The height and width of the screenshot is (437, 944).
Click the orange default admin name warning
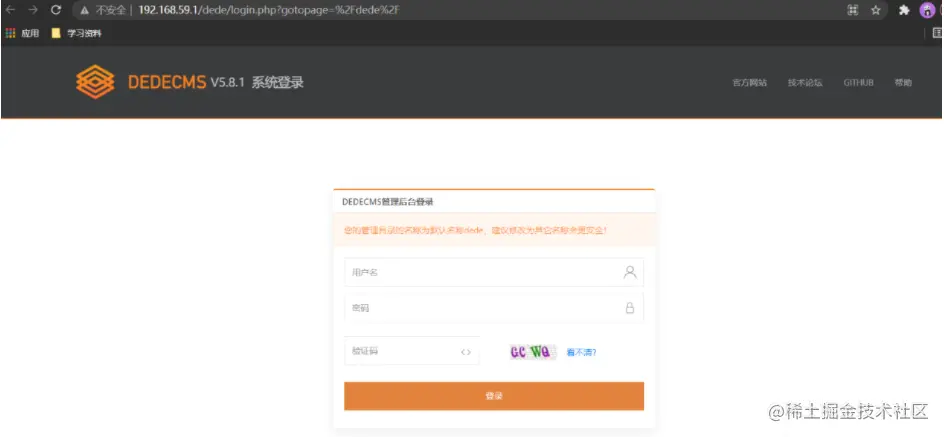coord(475,230)
